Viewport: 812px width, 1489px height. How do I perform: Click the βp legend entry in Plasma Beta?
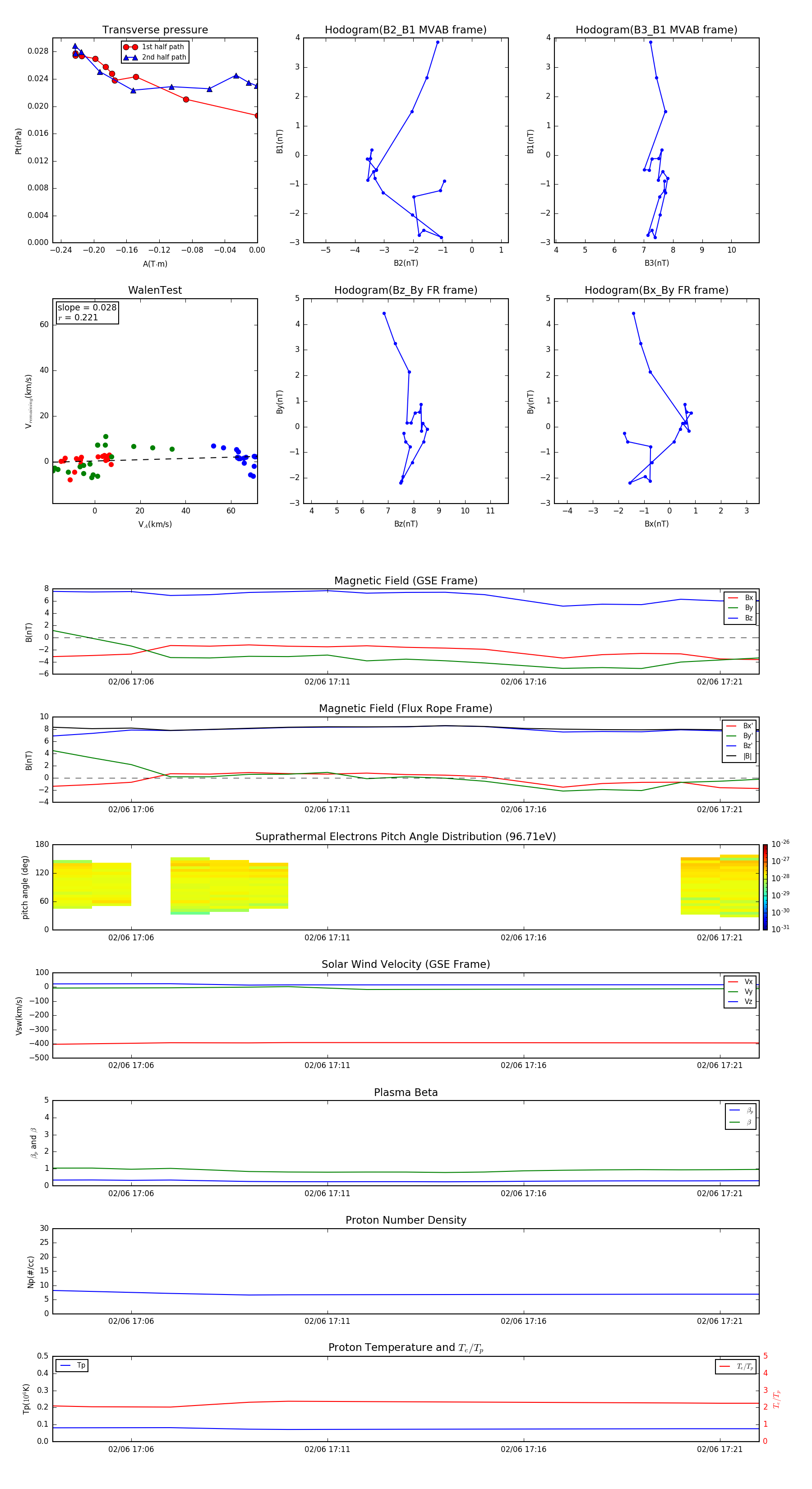click(741, 1110)
